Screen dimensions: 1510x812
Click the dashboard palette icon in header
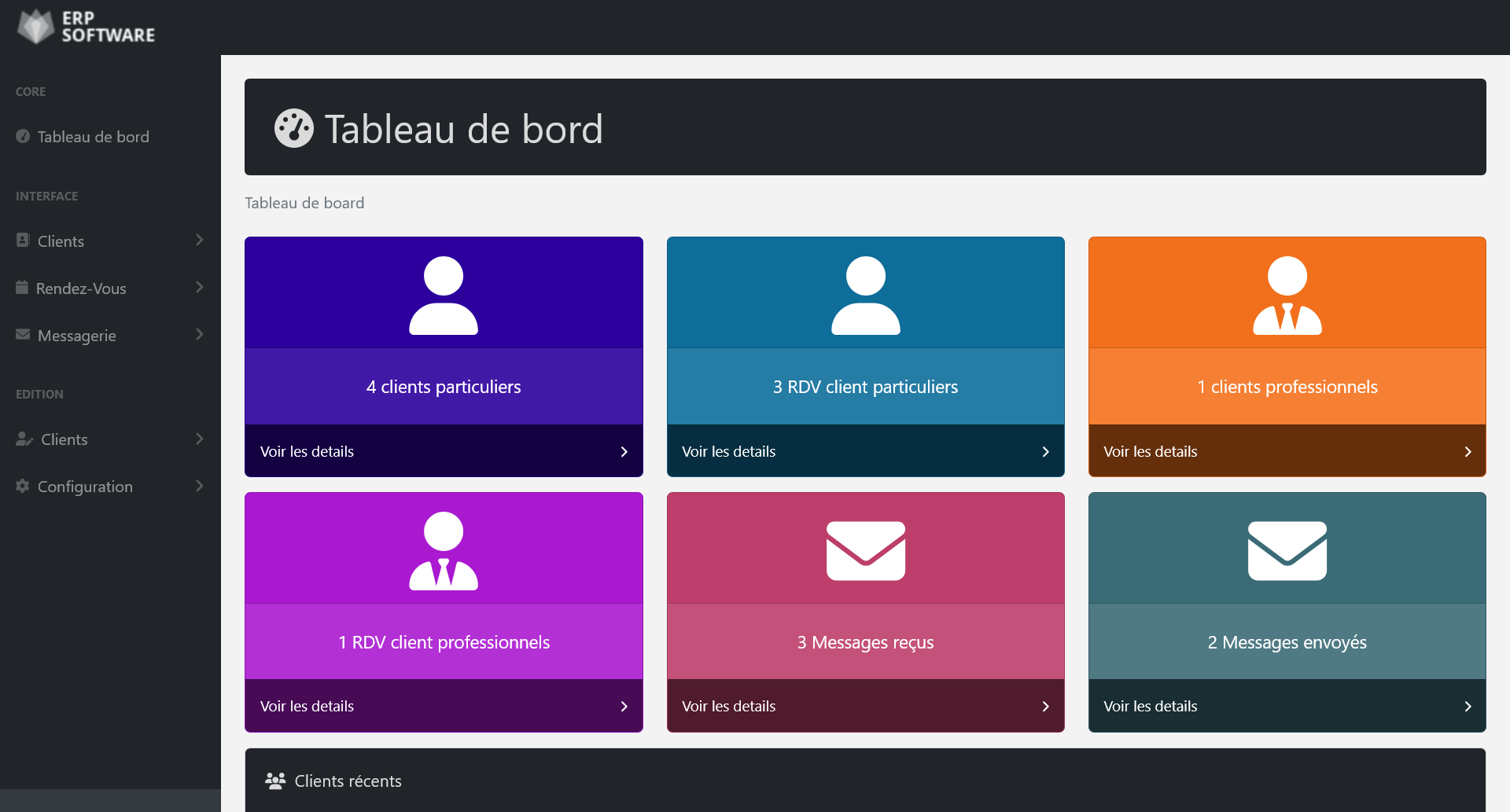pyautogui.click(x=293, y=128)
